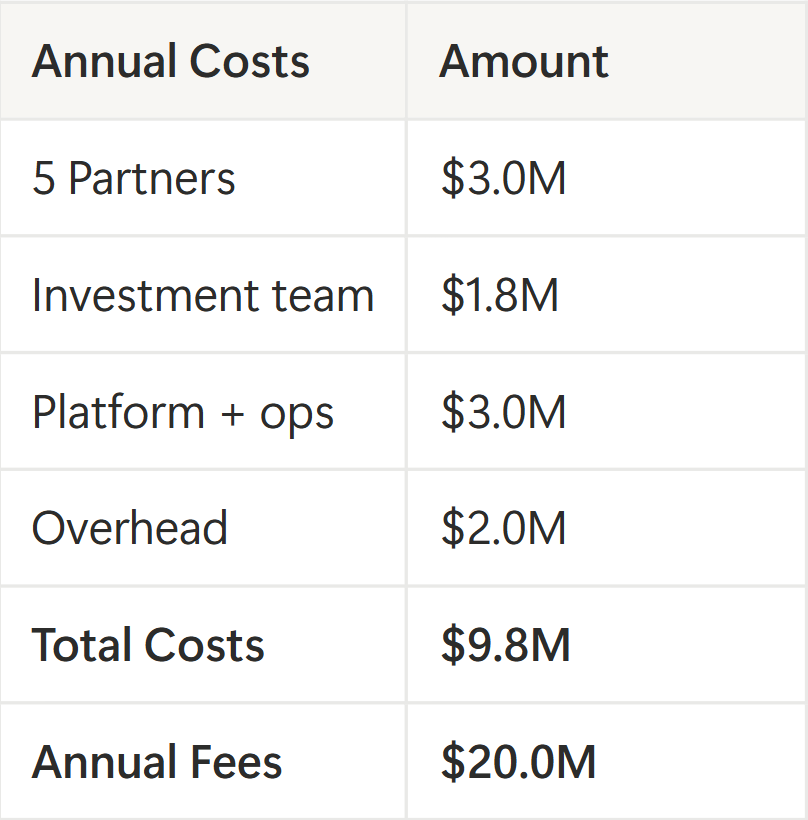Click the $1.8M amount cell
808x820 pixels.
tap(499, 296)
